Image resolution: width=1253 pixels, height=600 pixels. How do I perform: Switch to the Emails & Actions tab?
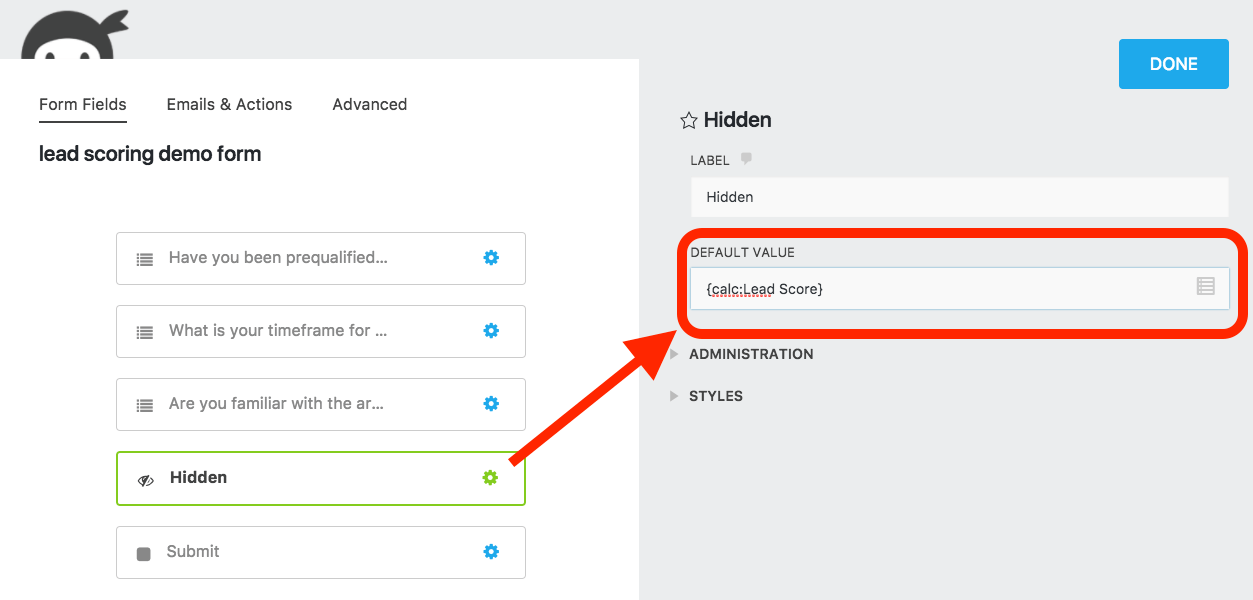[x=229, y=104]
